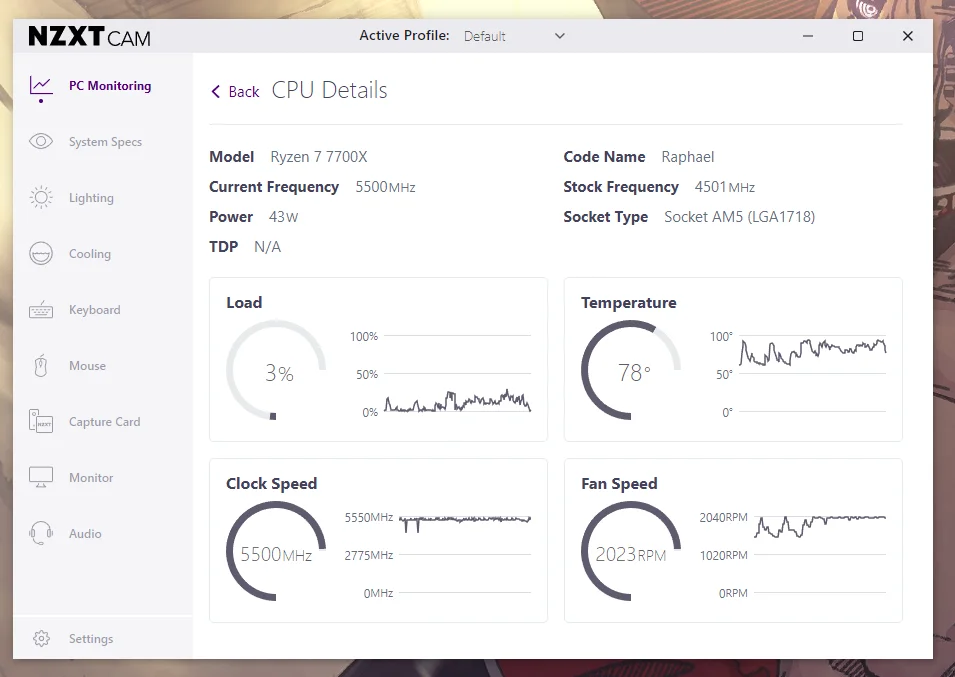Go Back from CPU Details

235,91
